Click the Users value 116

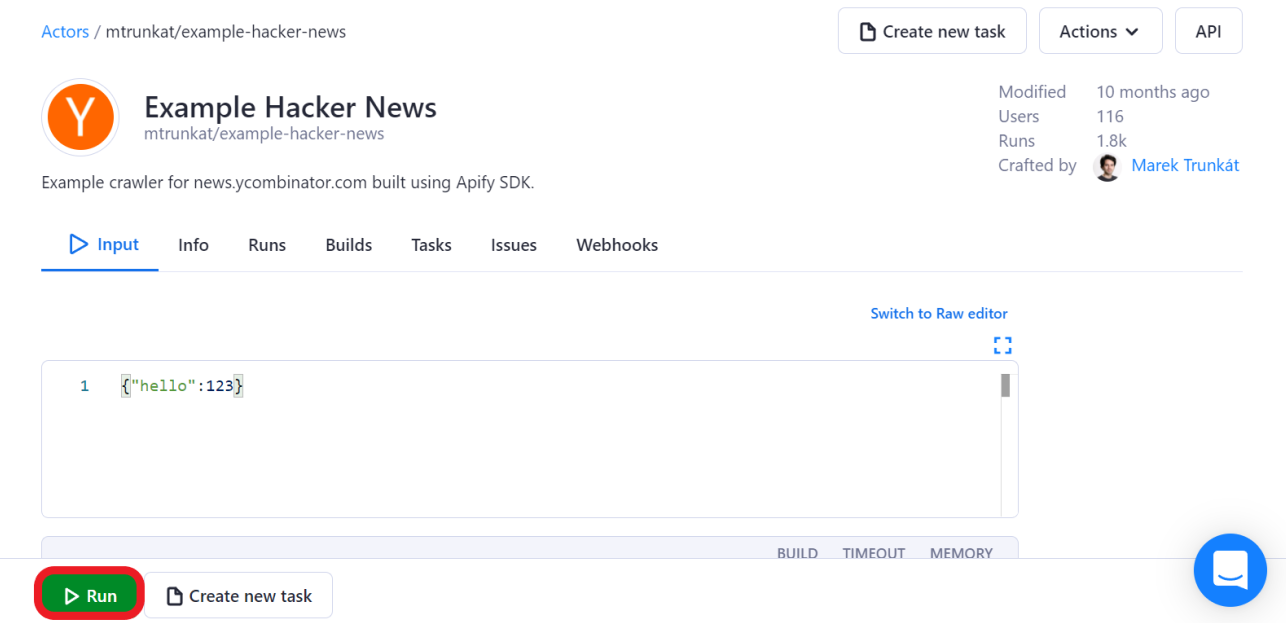1110,117
